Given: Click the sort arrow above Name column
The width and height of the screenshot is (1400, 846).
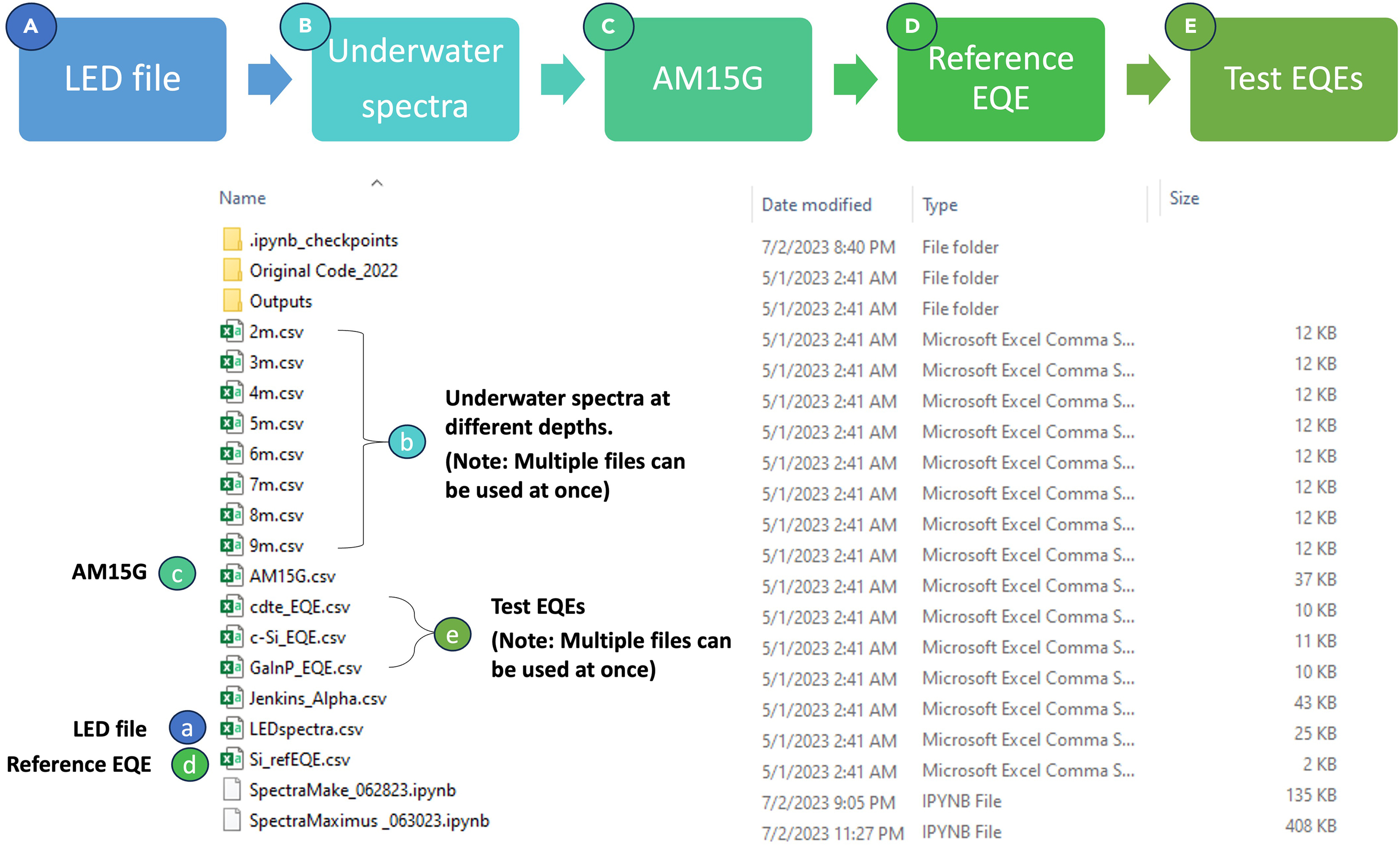Looking at the screenshot, I should [377, 183].
